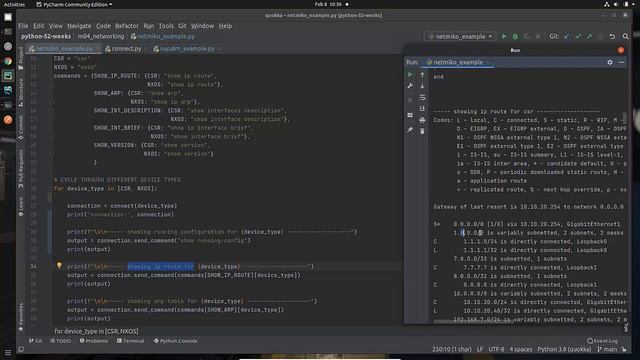
Task: Change UTF-8 file encoding in status bar
Action: click(x=496, y=349)
